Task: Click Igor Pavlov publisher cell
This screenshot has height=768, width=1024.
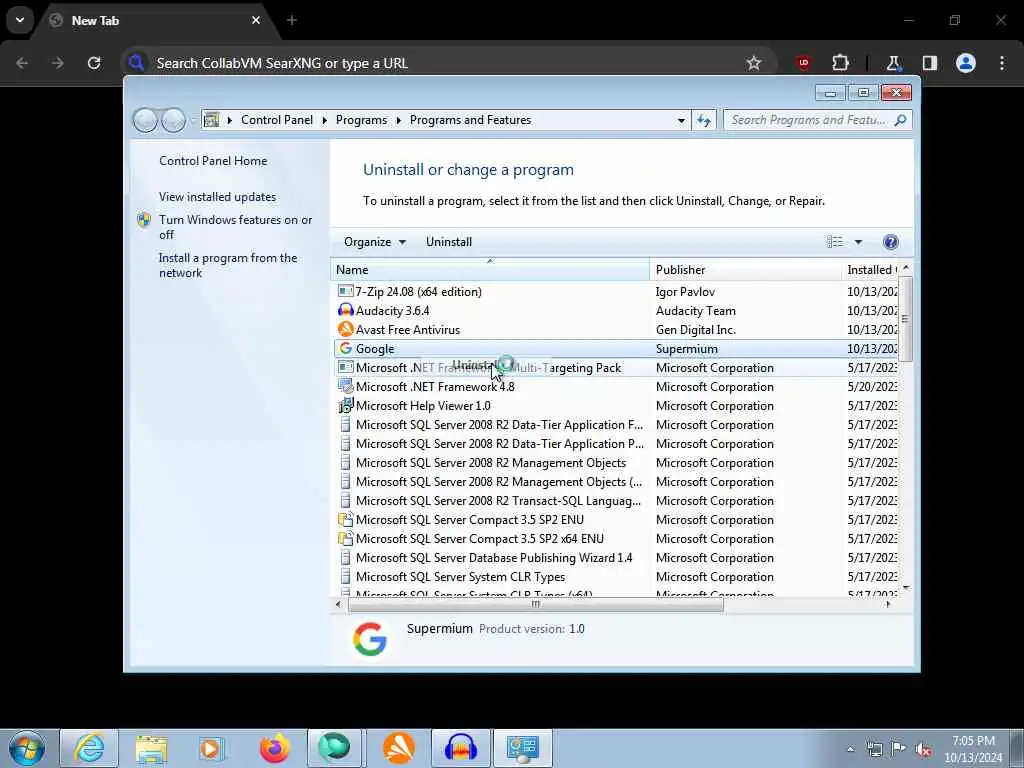Action: pos(685,292)
